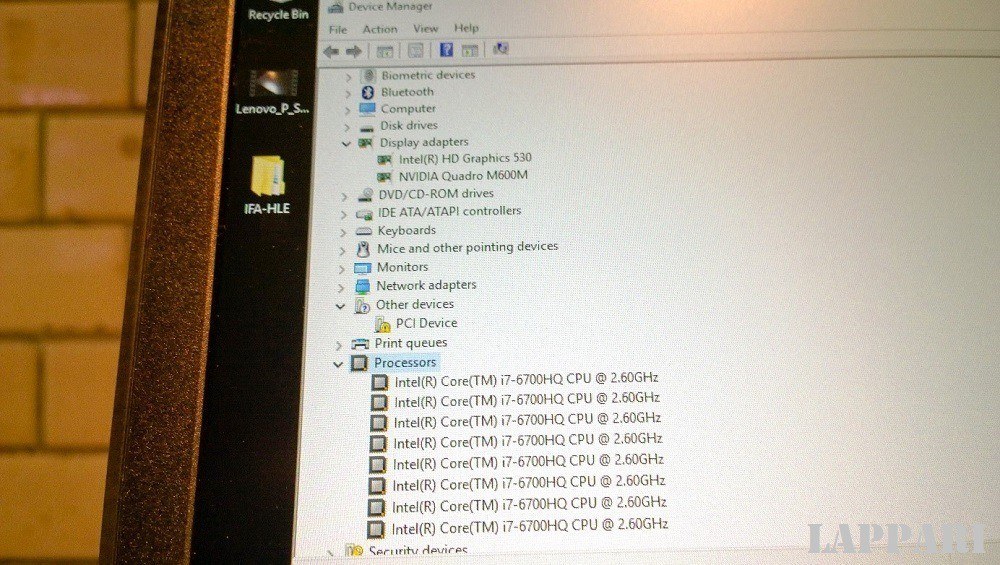Image resolution: width=1000 pixels, height=565 pixels.
Task: Select the Network adapters label
Action: (x=426, y=286)
